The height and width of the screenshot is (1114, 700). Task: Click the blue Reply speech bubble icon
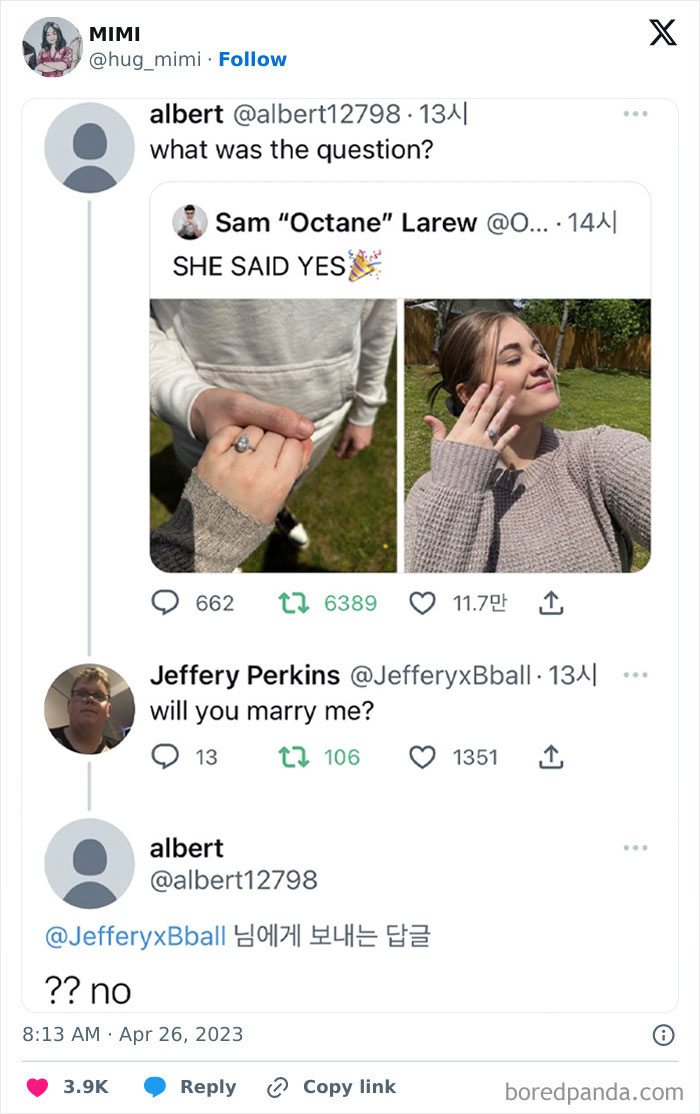coord(153,1087)
